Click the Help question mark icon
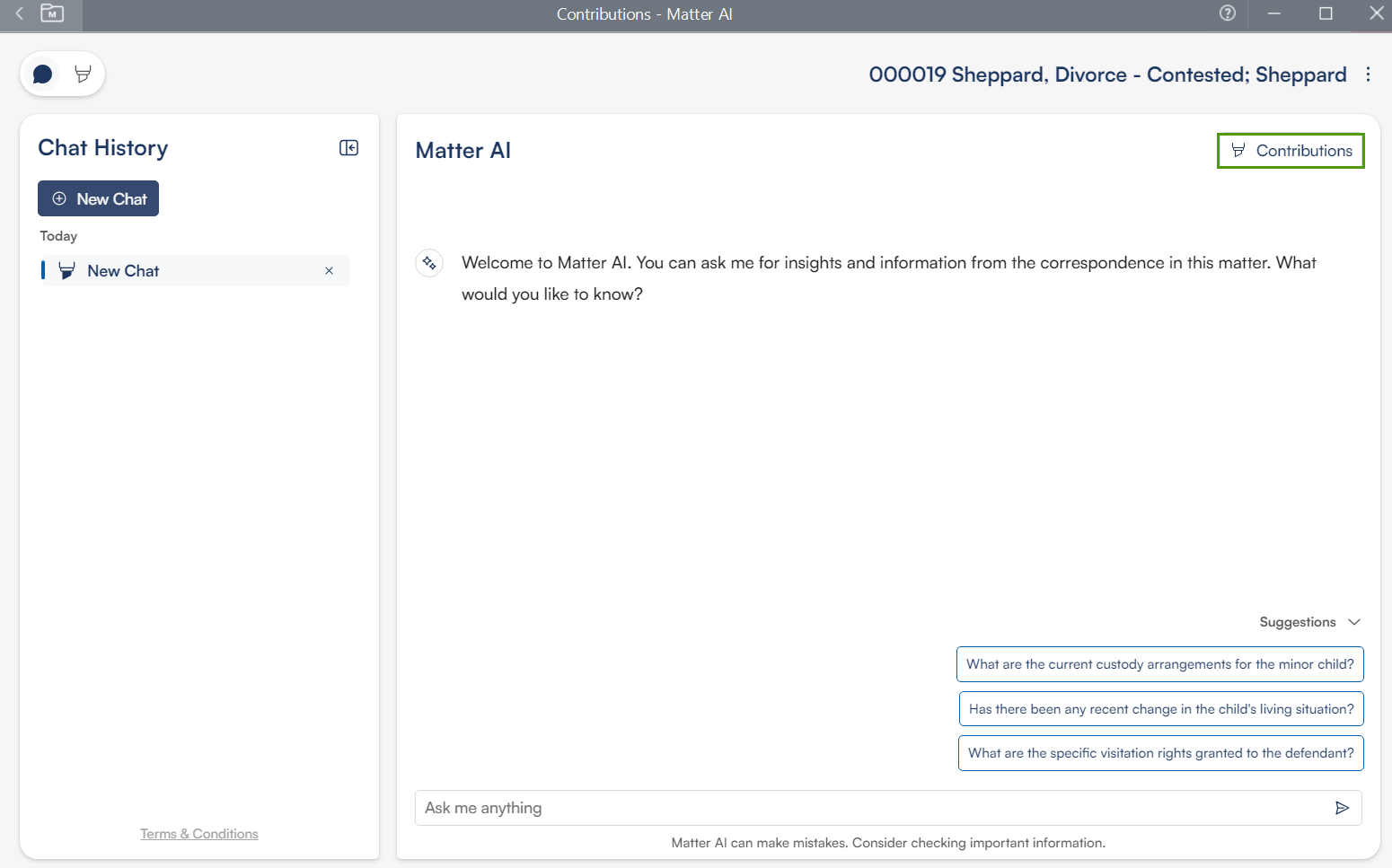 [x=1227, y=13]
